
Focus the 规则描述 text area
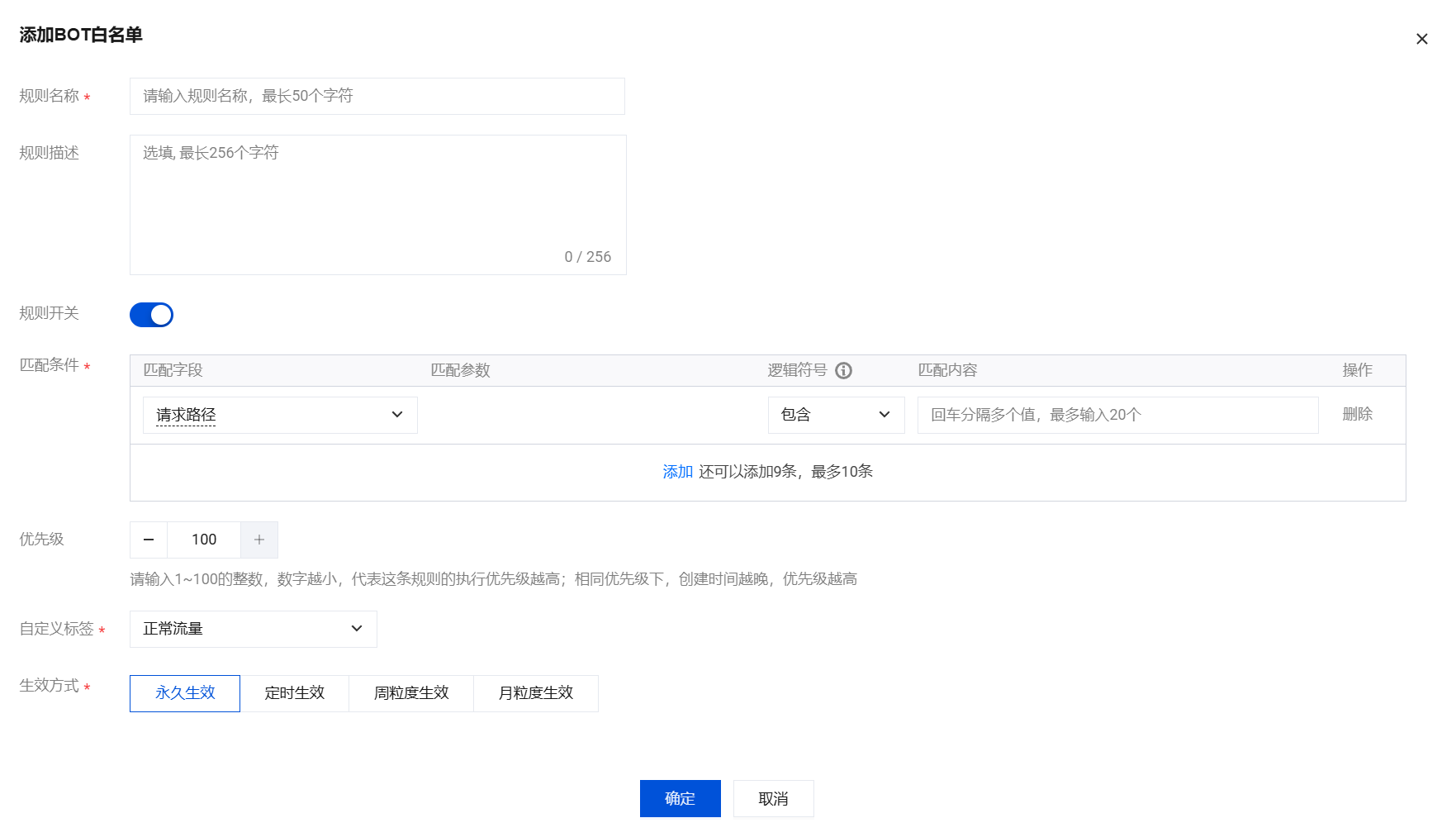pos(378,205)
